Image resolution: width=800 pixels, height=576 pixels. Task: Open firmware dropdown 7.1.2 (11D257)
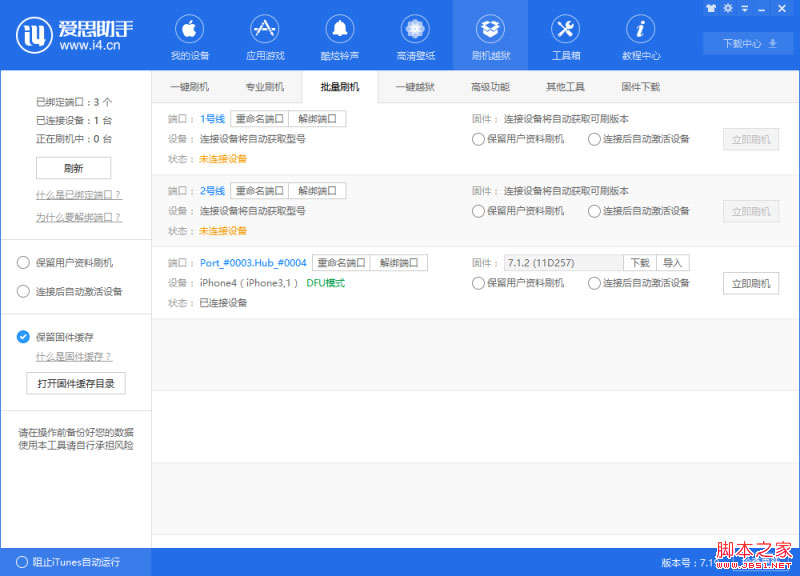[564, 263]
